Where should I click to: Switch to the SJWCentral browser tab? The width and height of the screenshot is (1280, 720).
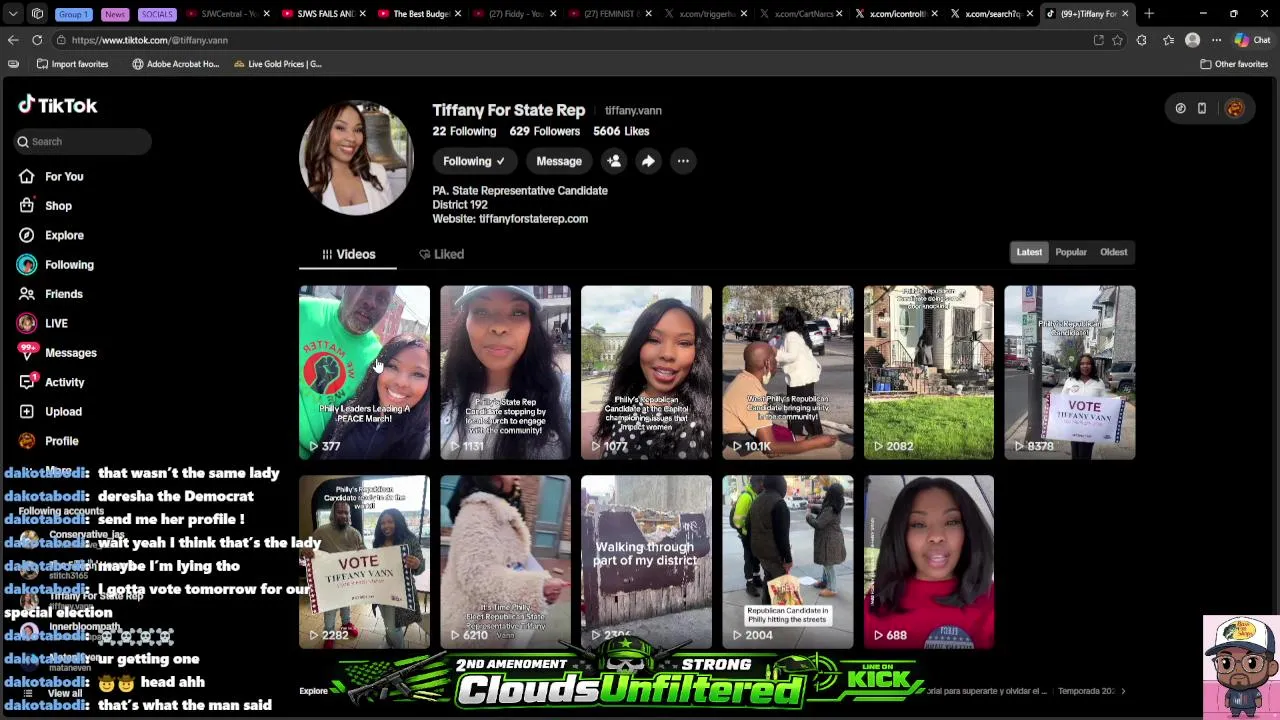228,14
